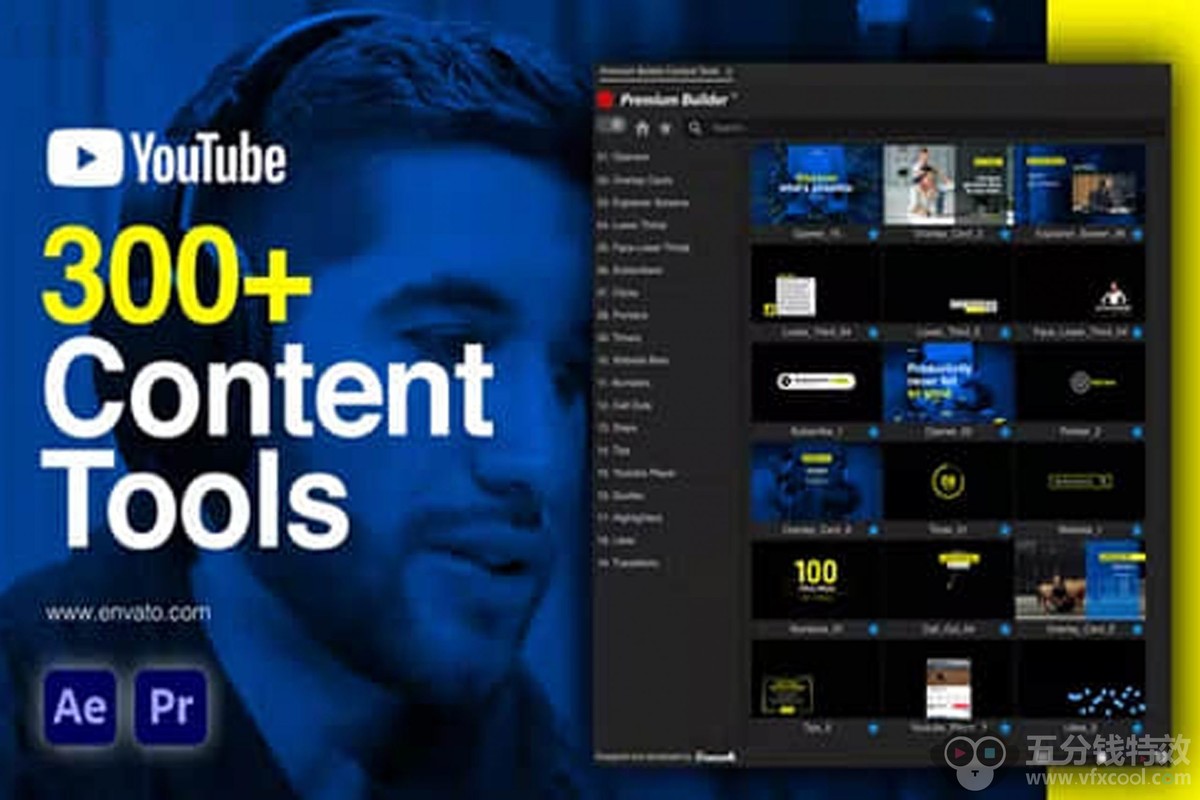
Task: Click the blue dot beside Likes_3
Action: [x=1137, y=728]
